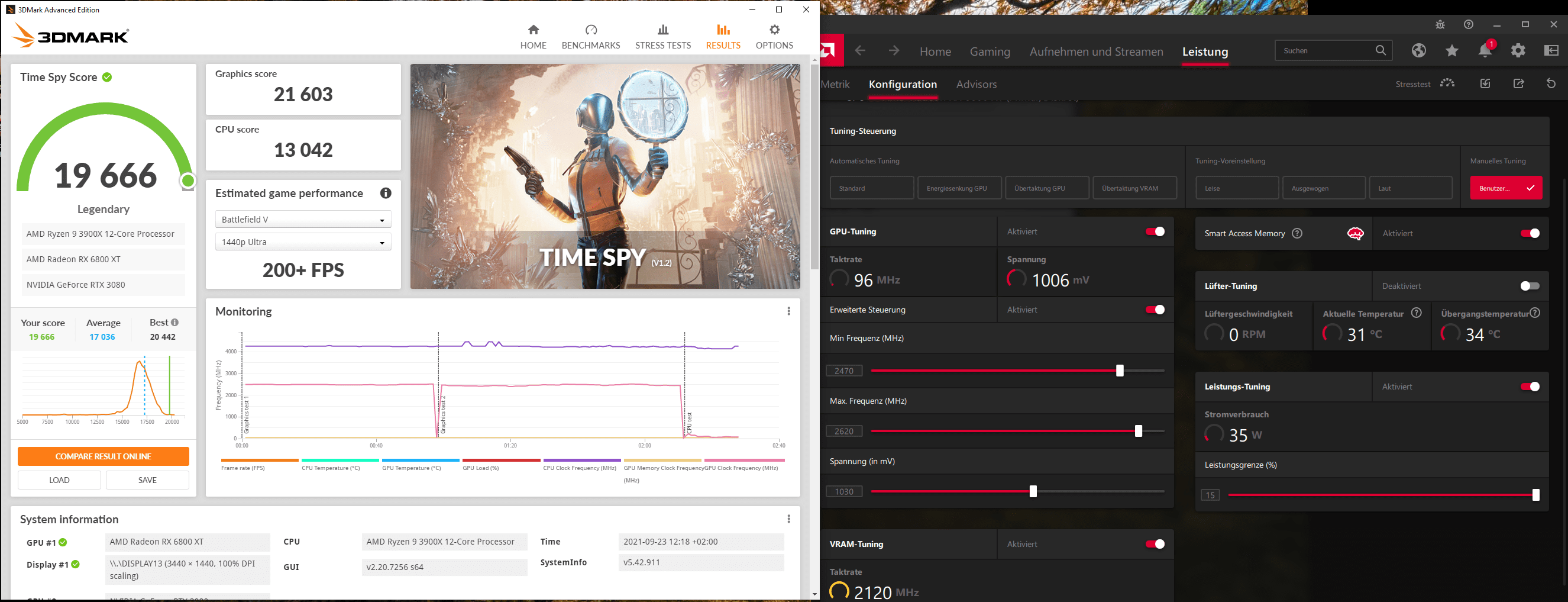Click the info icon beside Estimated game performance
Viewport: 1568px width, 602px height.
386,193
